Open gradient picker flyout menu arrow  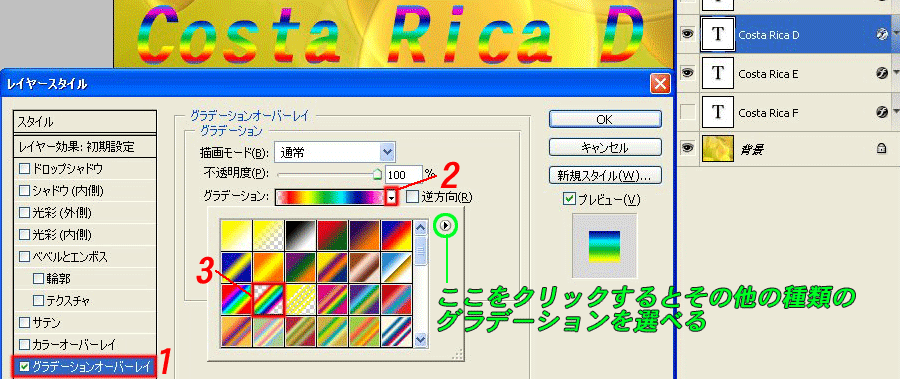446,226
